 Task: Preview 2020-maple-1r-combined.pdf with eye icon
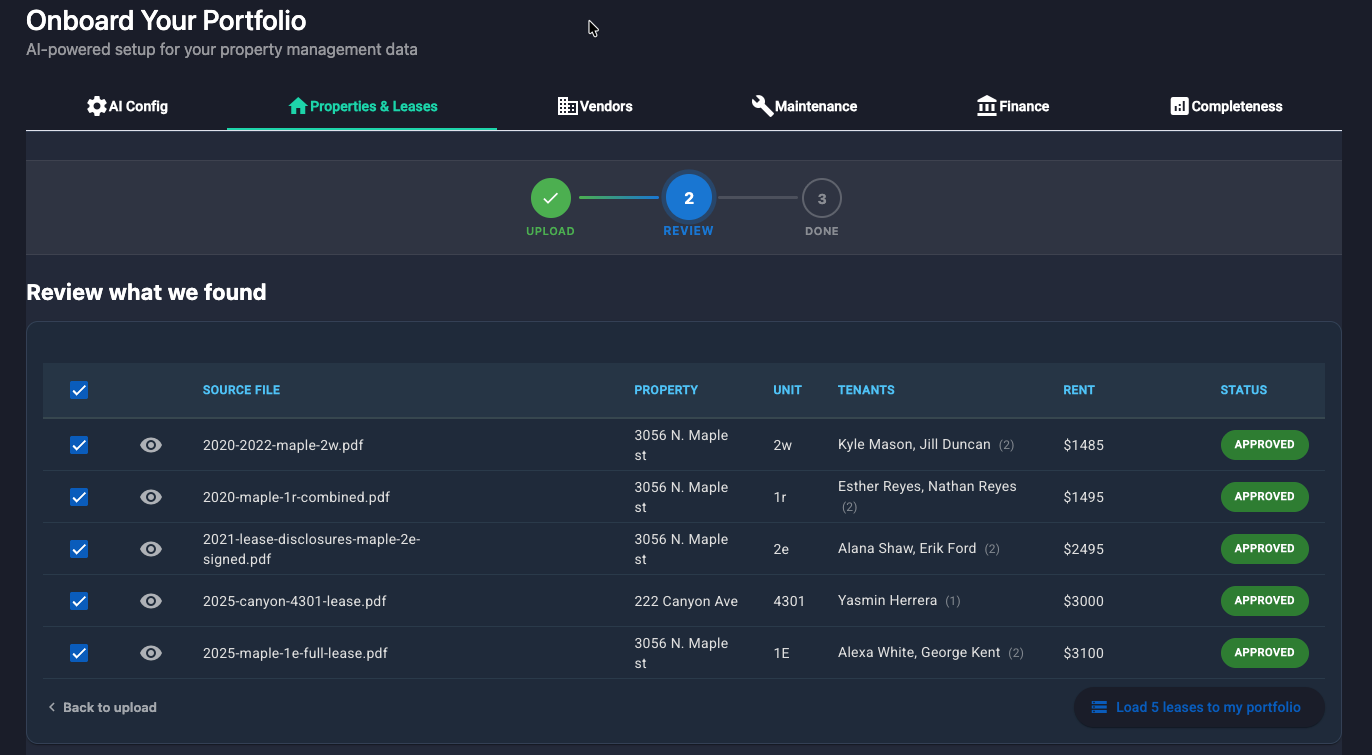pyautogui.click(x=151, y=497)
